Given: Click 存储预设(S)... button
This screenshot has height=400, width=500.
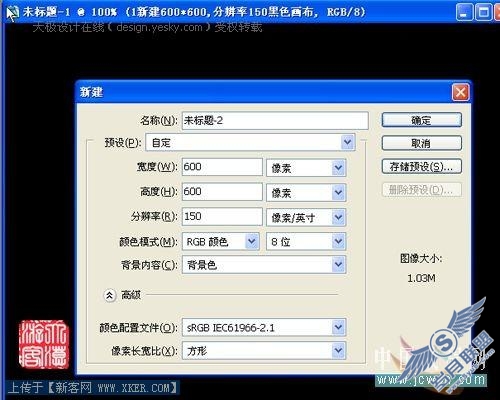Looking at the screenshot, I should click(x=422, y=166).
